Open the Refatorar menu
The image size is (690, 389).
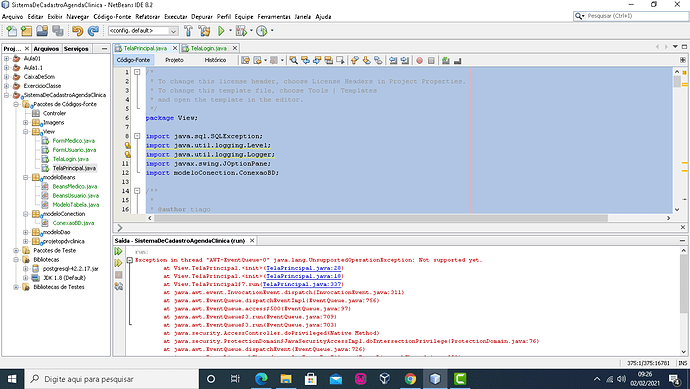[147, 17]
